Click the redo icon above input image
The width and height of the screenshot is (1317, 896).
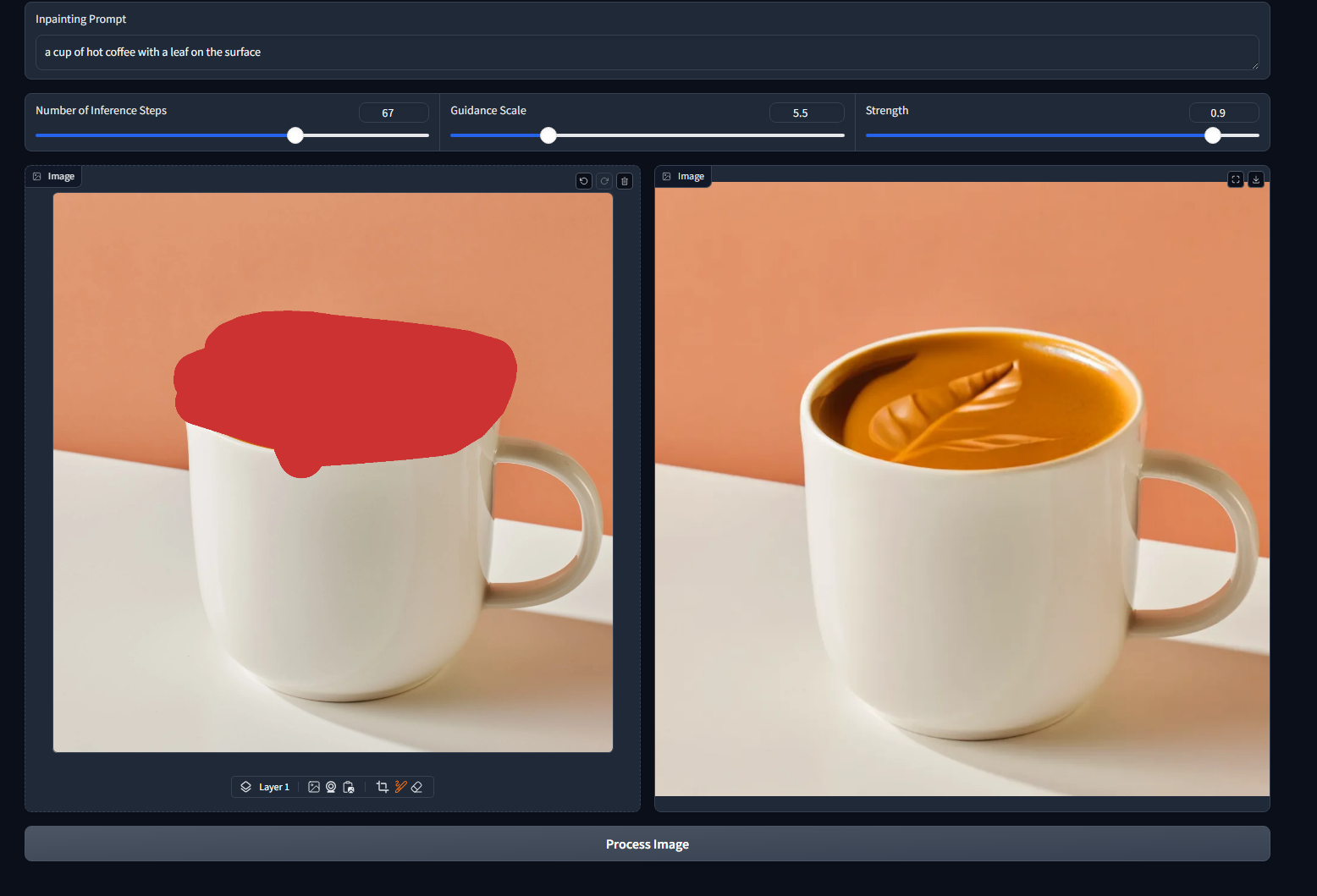pos(604,181)
